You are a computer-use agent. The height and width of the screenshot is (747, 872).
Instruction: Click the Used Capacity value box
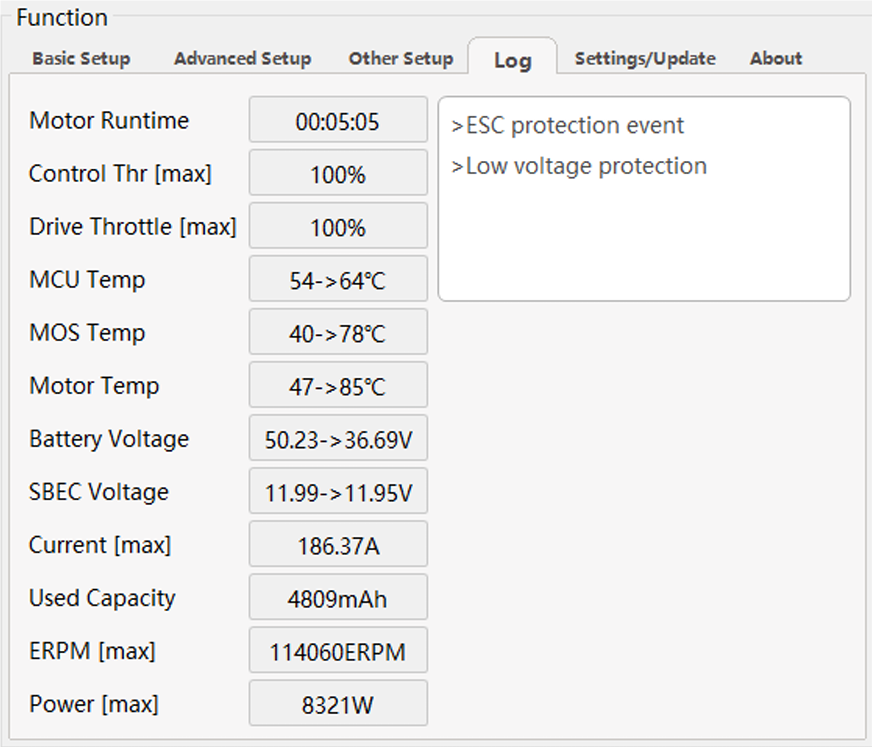(338, 599)
